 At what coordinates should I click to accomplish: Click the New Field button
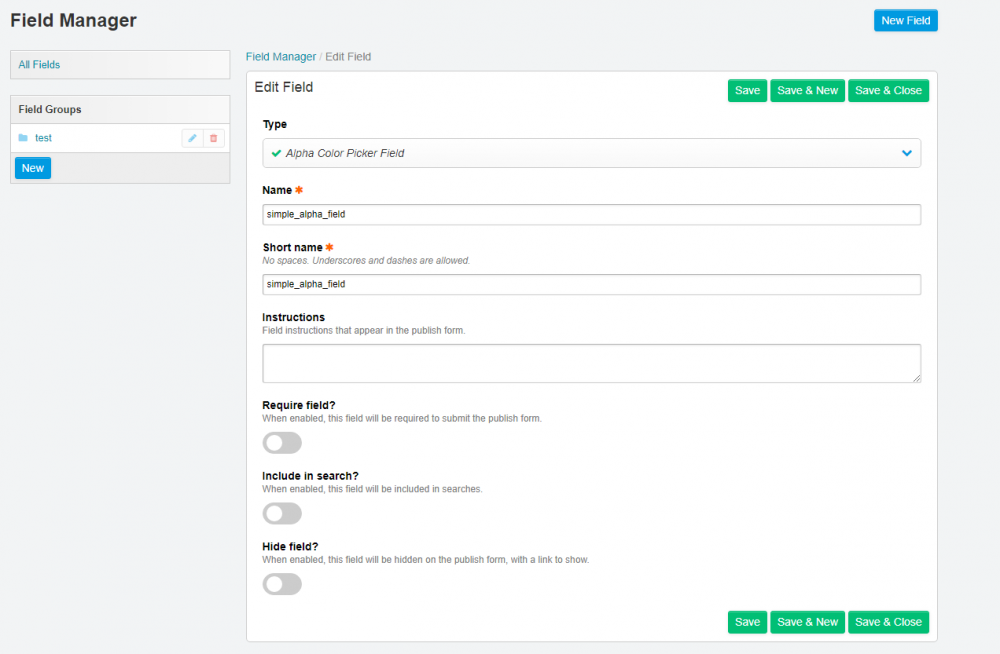pos(905,21)
